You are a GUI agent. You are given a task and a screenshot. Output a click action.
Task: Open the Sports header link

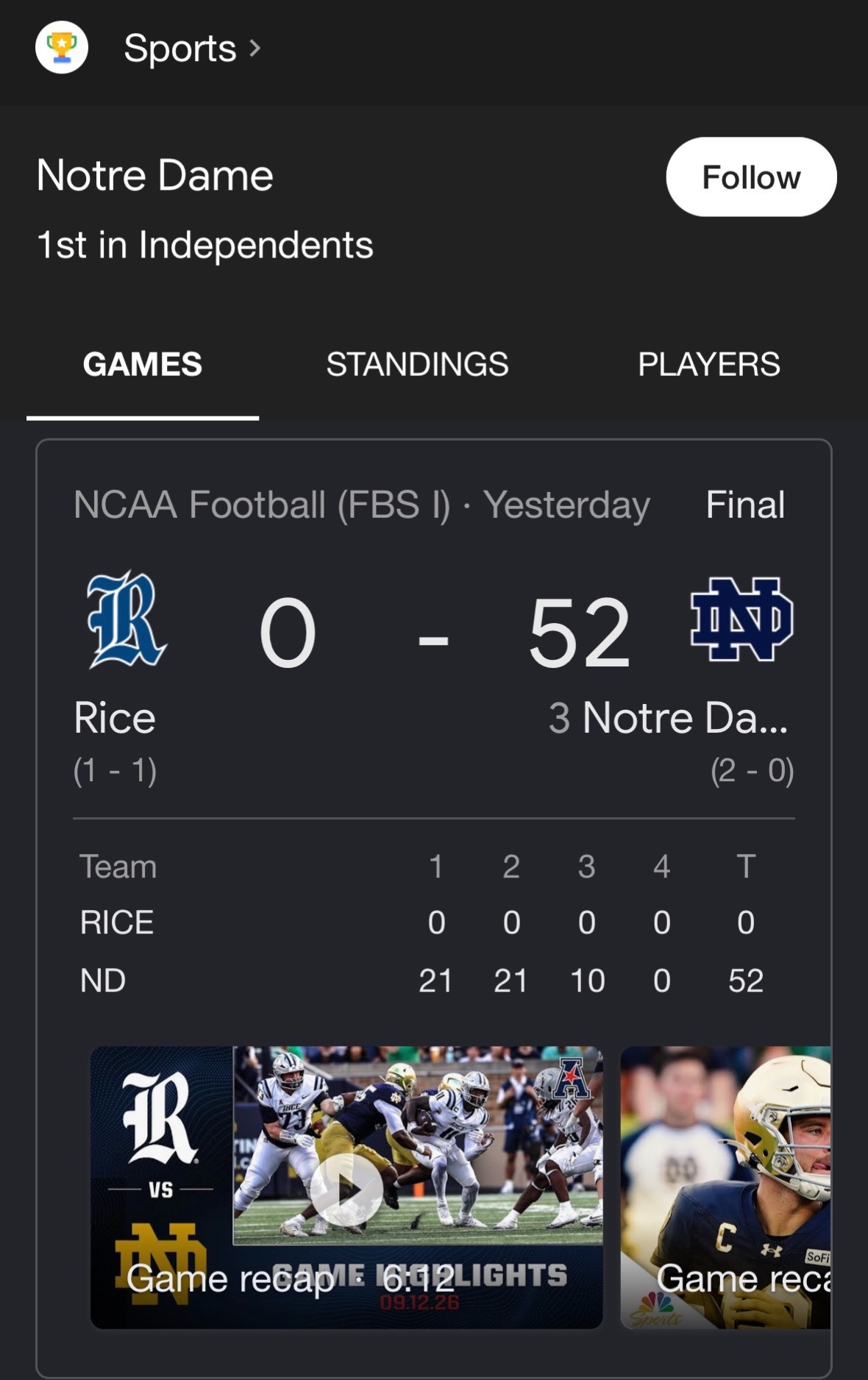click(180, 49)
